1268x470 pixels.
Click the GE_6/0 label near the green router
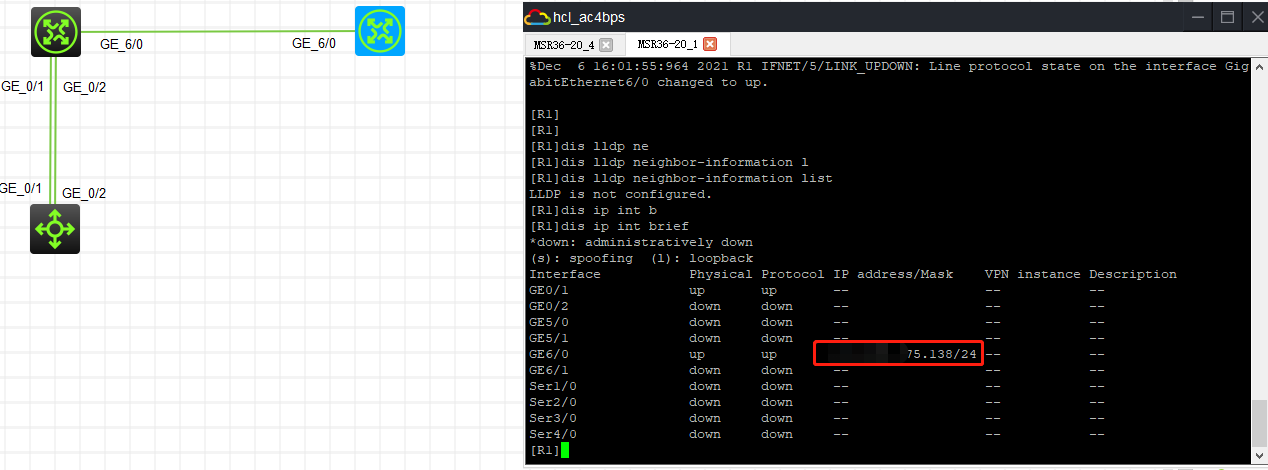[122, 44]
